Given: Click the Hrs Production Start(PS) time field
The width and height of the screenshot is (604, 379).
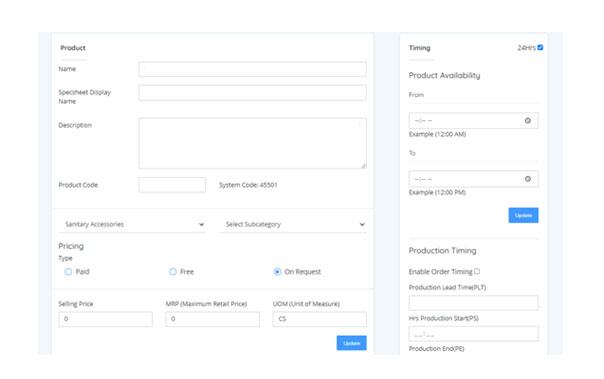Looking at the screenshot, I should coord(473,334).
